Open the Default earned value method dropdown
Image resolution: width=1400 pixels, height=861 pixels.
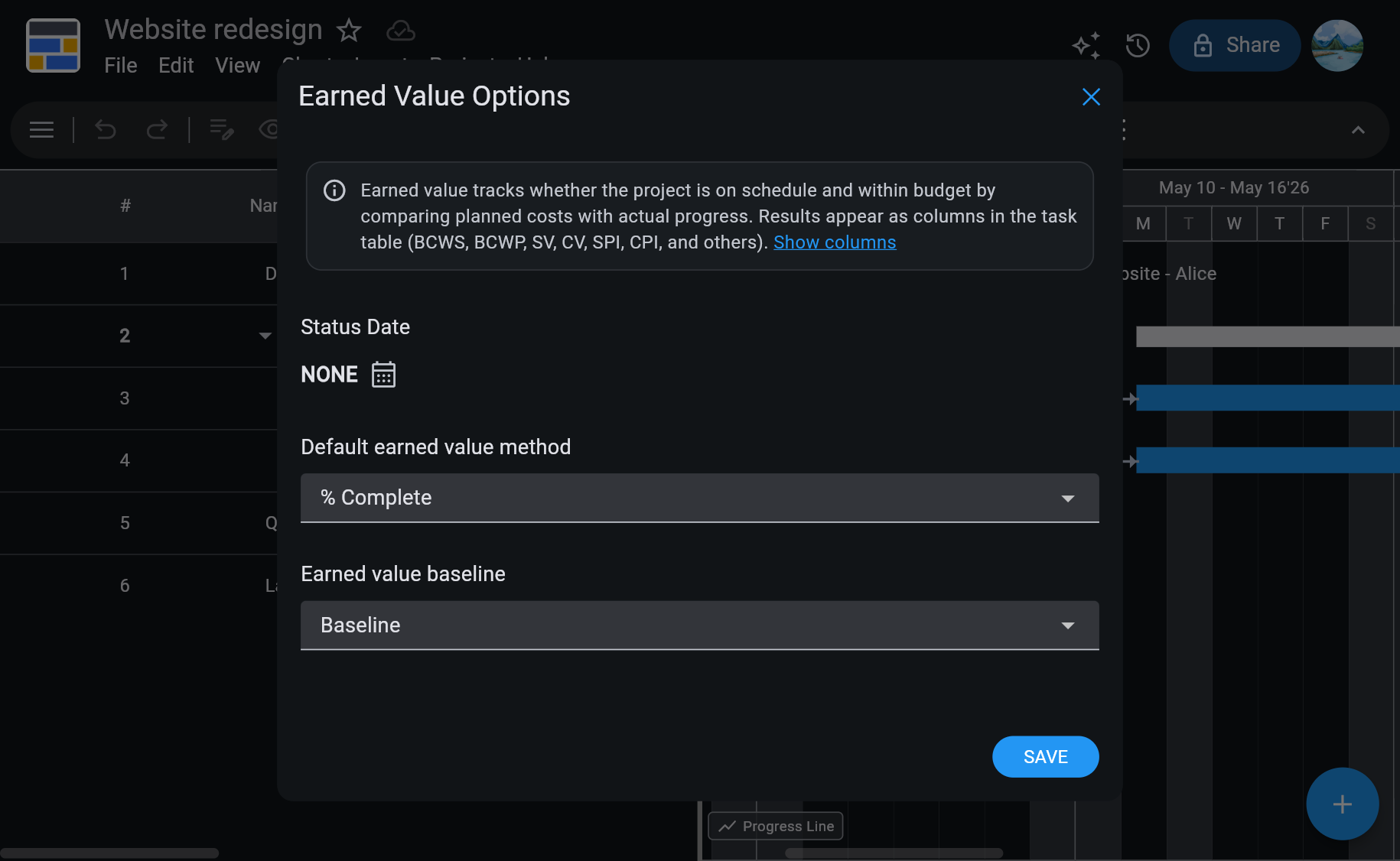[699, 498]
